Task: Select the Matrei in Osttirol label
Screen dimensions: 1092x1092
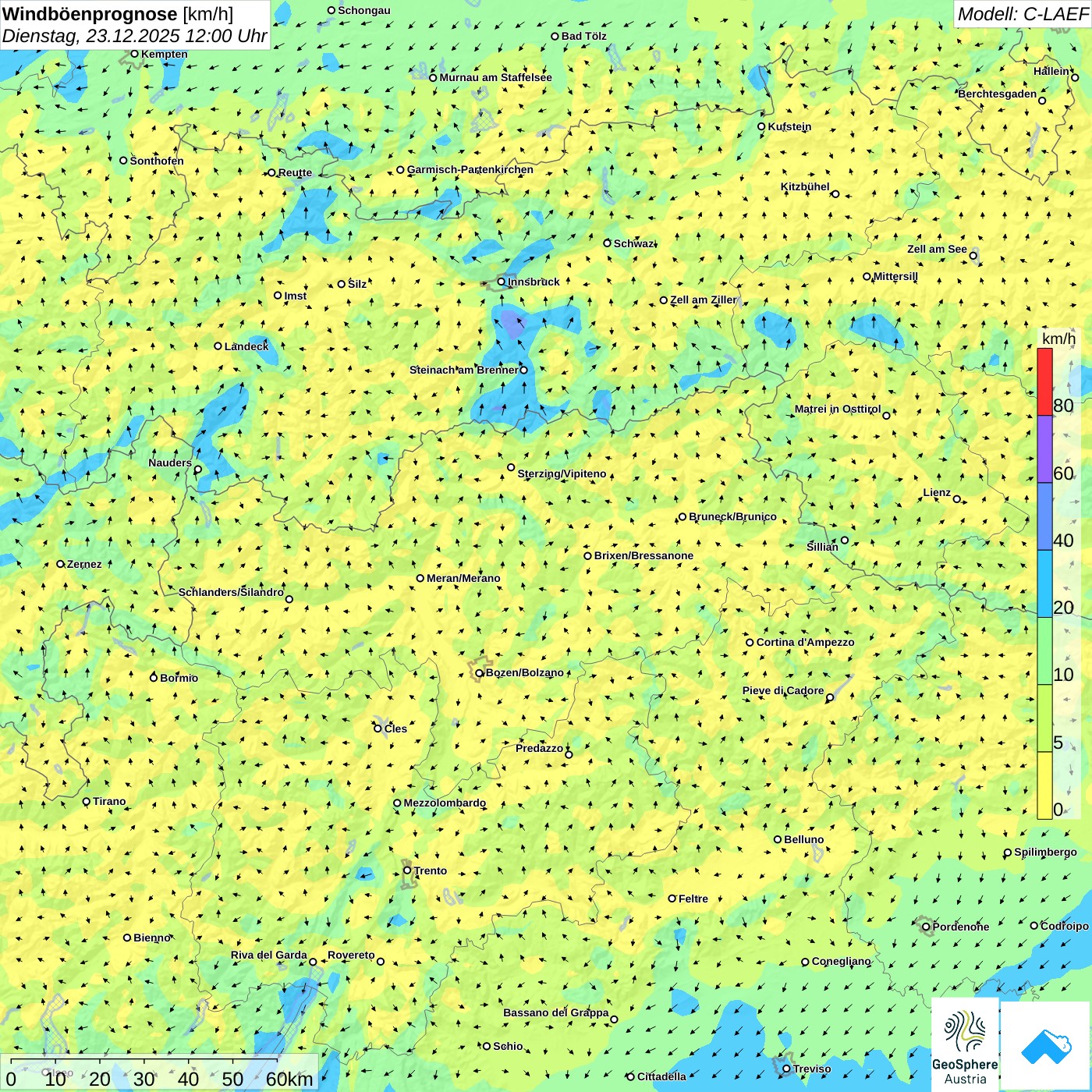Action: click(x=837, y=409)
